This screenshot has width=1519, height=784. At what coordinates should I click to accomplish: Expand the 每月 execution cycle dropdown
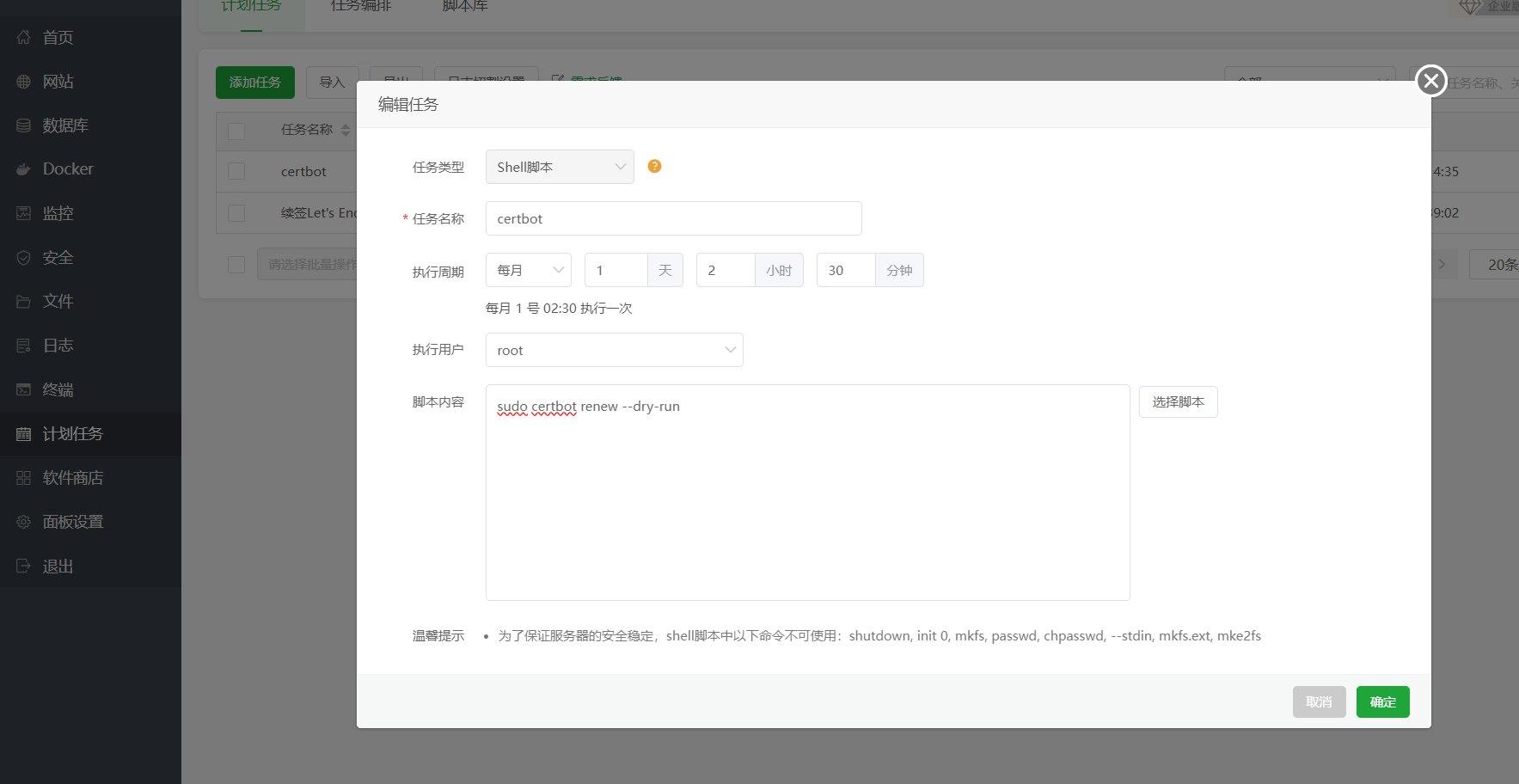(528, 270)
